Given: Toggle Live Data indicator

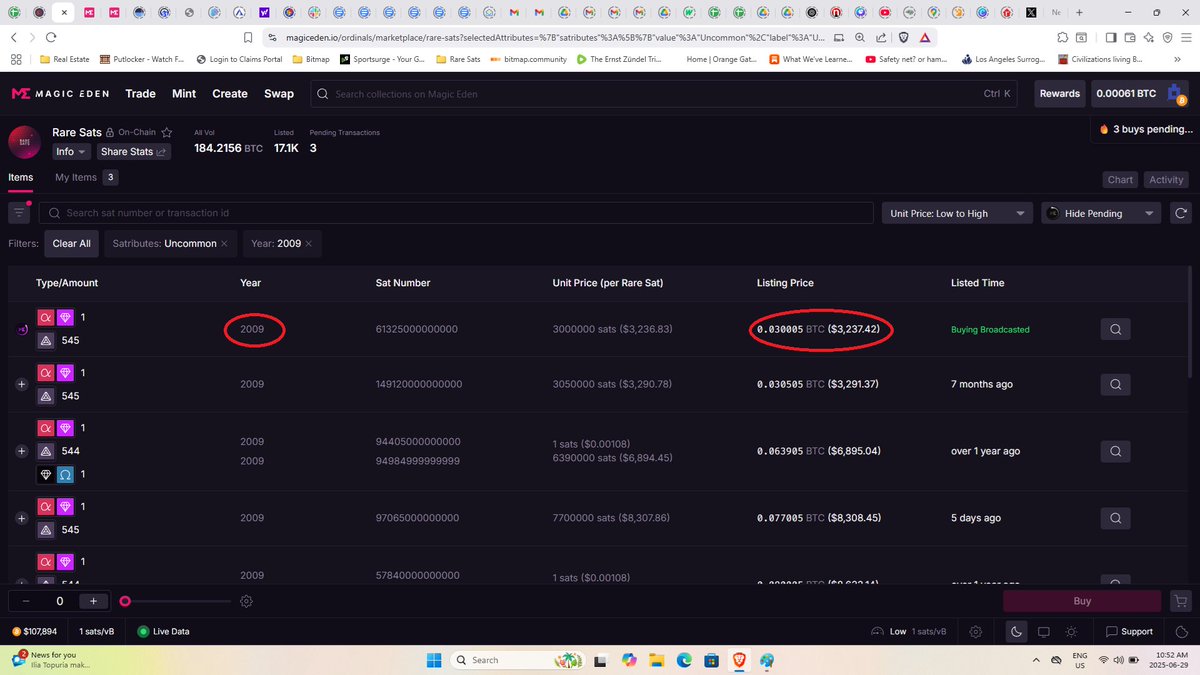Looking at the screenshot, I should (x=163, y=631).
